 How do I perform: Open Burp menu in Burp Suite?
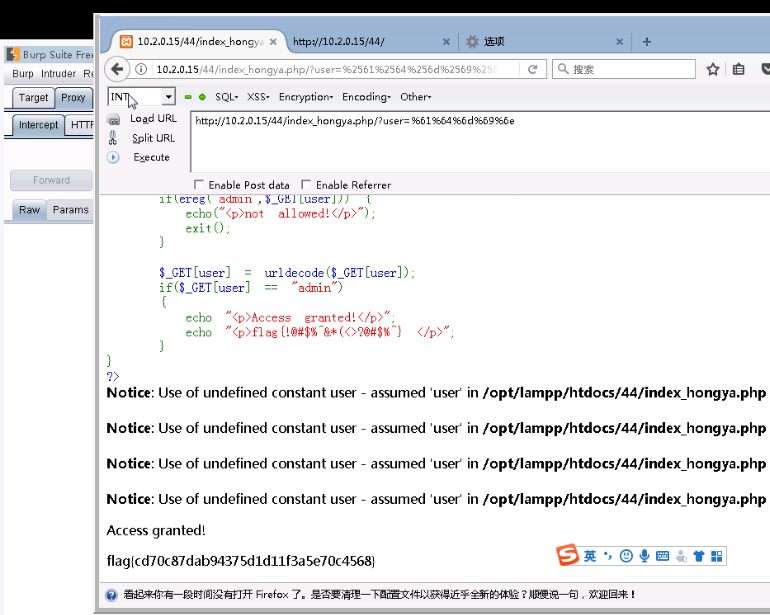pyautogui.click(x=23, y=74)
